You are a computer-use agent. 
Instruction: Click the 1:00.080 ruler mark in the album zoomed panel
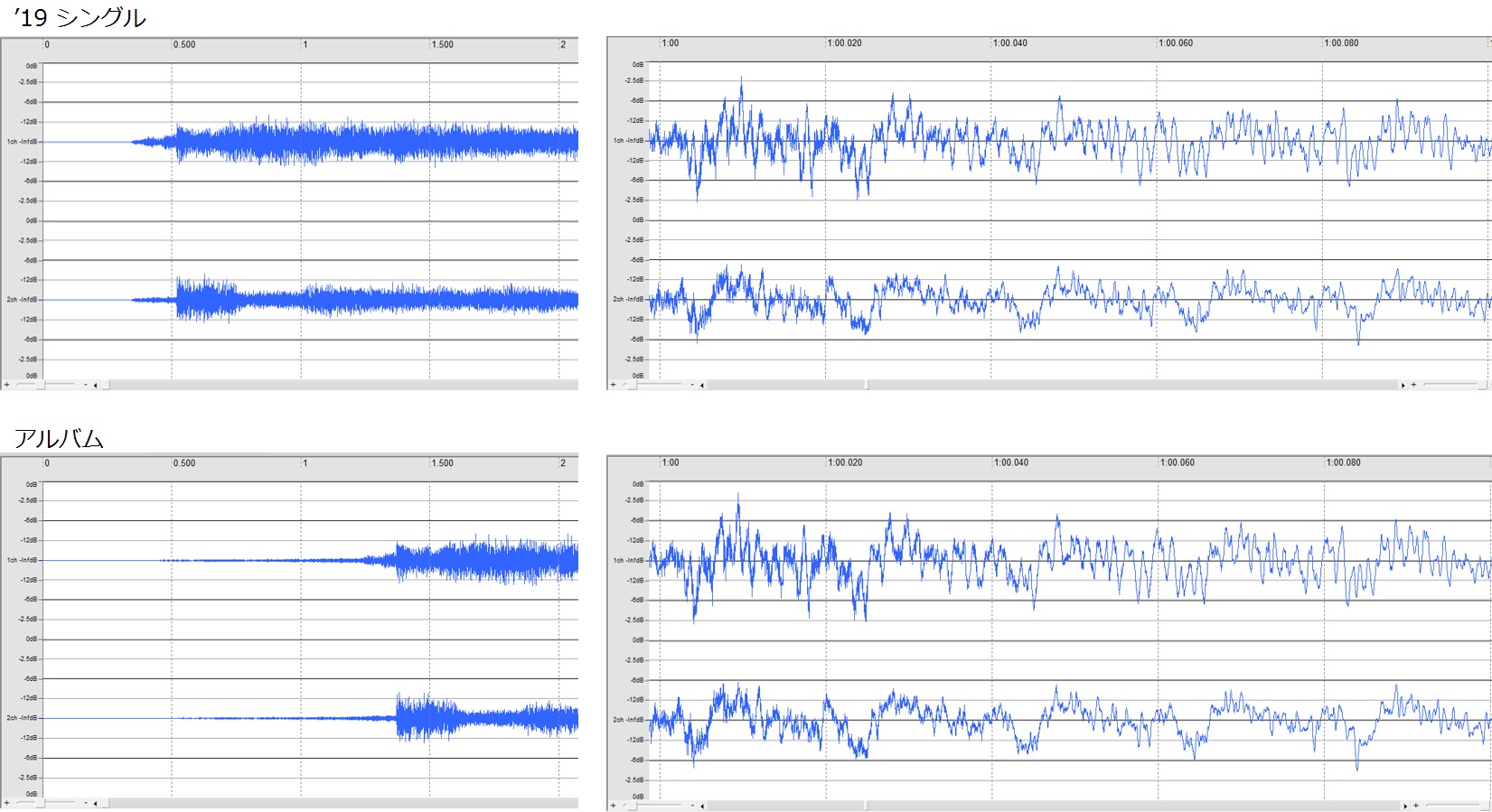pyautogui.click(x=1344, y=462)
